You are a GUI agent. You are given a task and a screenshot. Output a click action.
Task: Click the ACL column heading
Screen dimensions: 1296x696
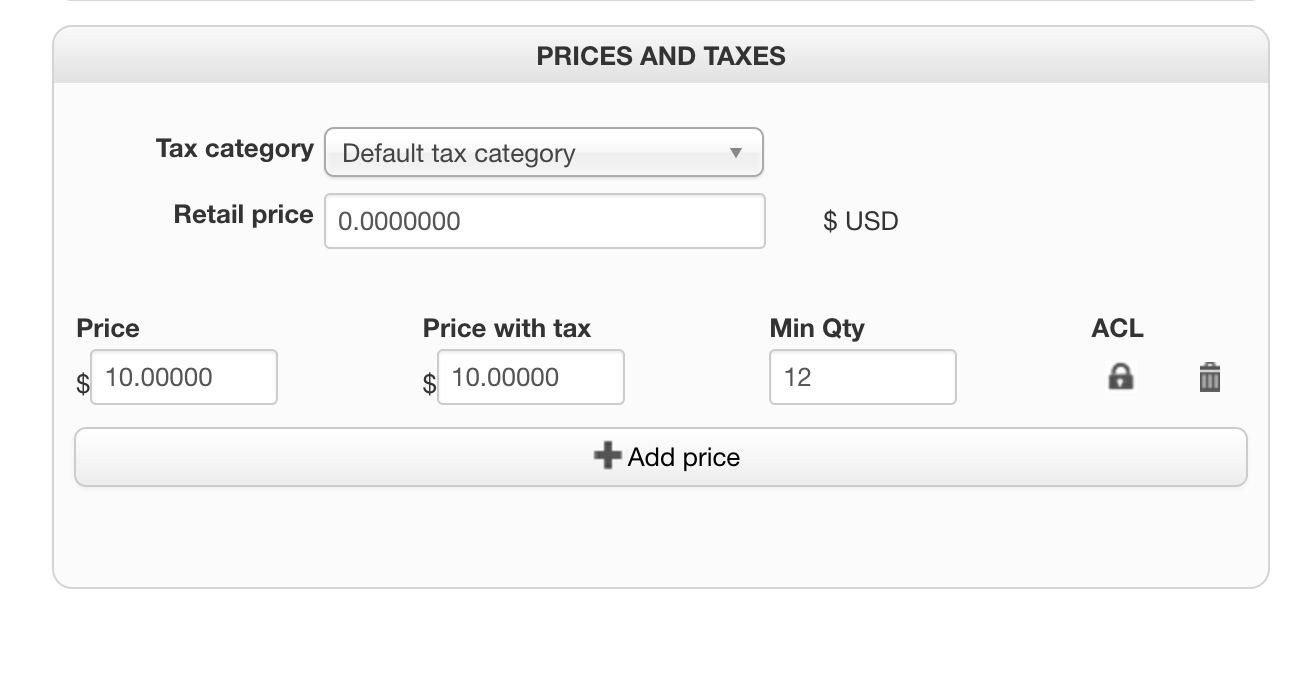pos(1117,328)
